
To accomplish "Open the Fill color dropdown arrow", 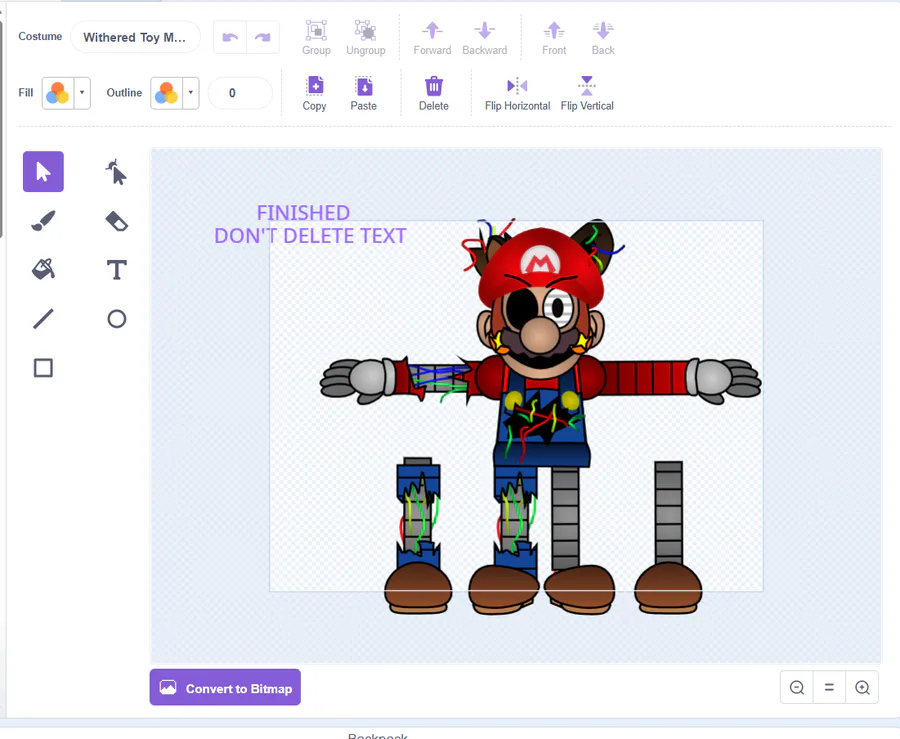I will [x=82, y=93].
